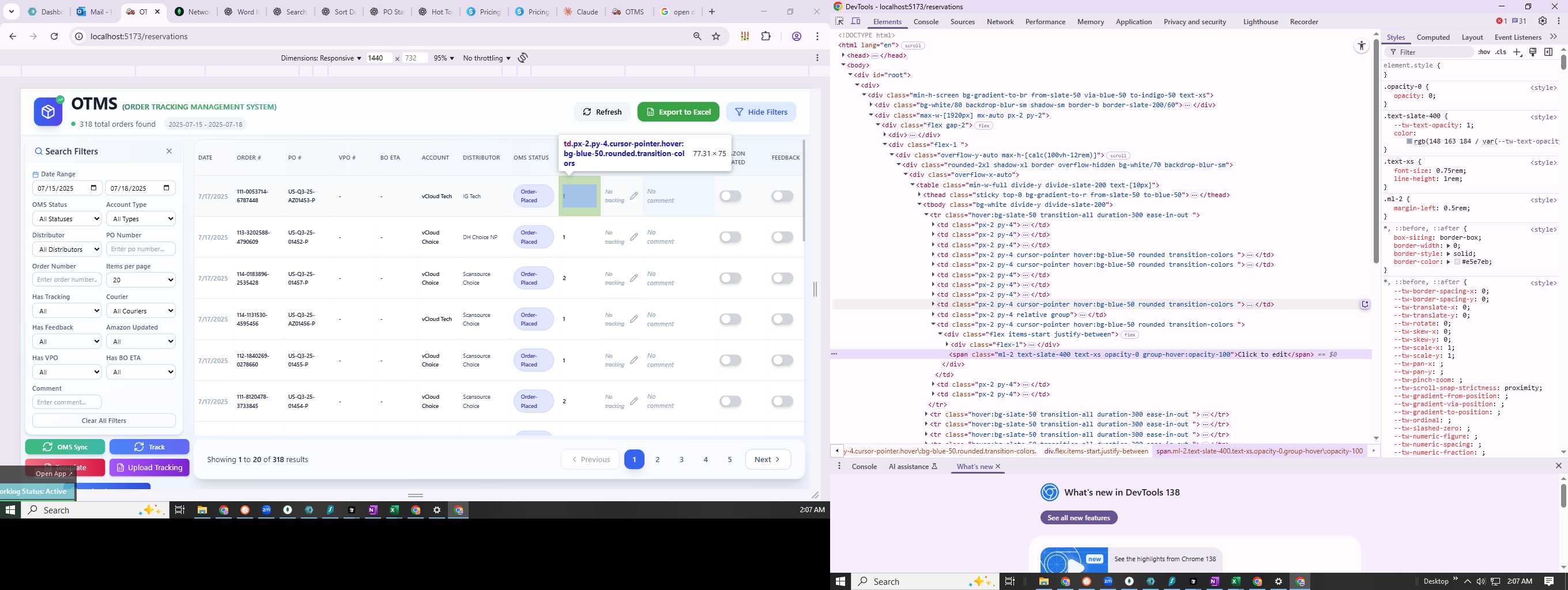Toggle Amazon Updated switch for order 111-0053714-6787448
This screenshot has width=1568, height=590.
[x=730, y=196]
